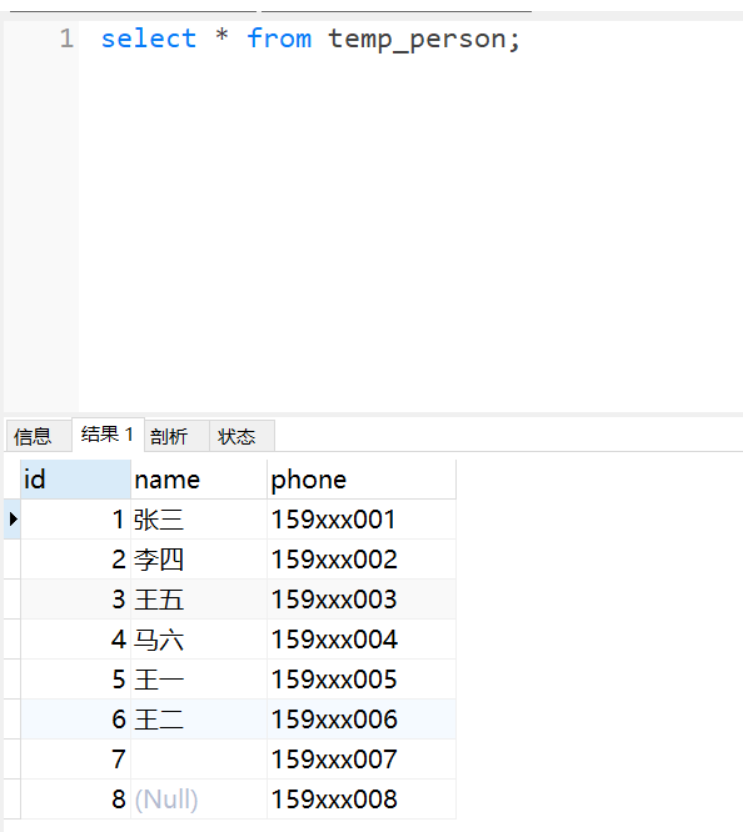Select the id cell with value 7
Viewport: 743px width, 832px height.
coord(75,759)
